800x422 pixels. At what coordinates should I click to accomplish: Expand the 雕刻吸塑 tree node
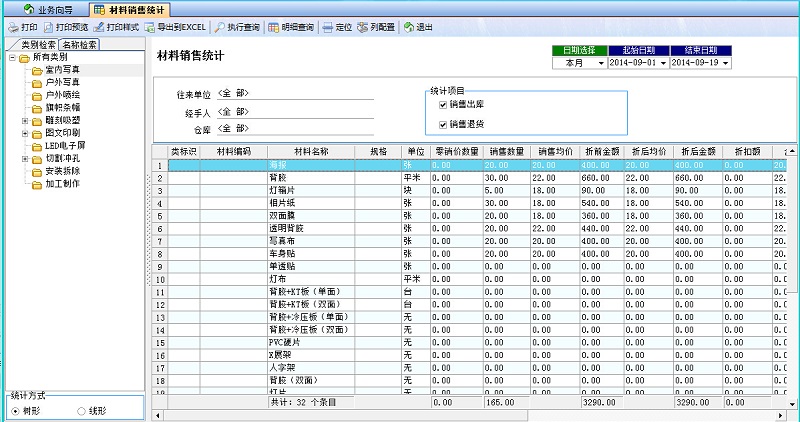(x=23, y=120)
